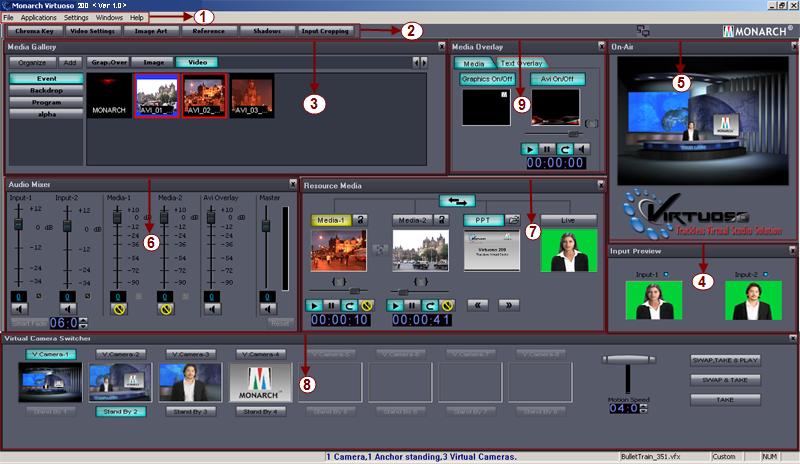Select Media-1 source in Resource Media
800x464 pixels.
coord(331,220)
